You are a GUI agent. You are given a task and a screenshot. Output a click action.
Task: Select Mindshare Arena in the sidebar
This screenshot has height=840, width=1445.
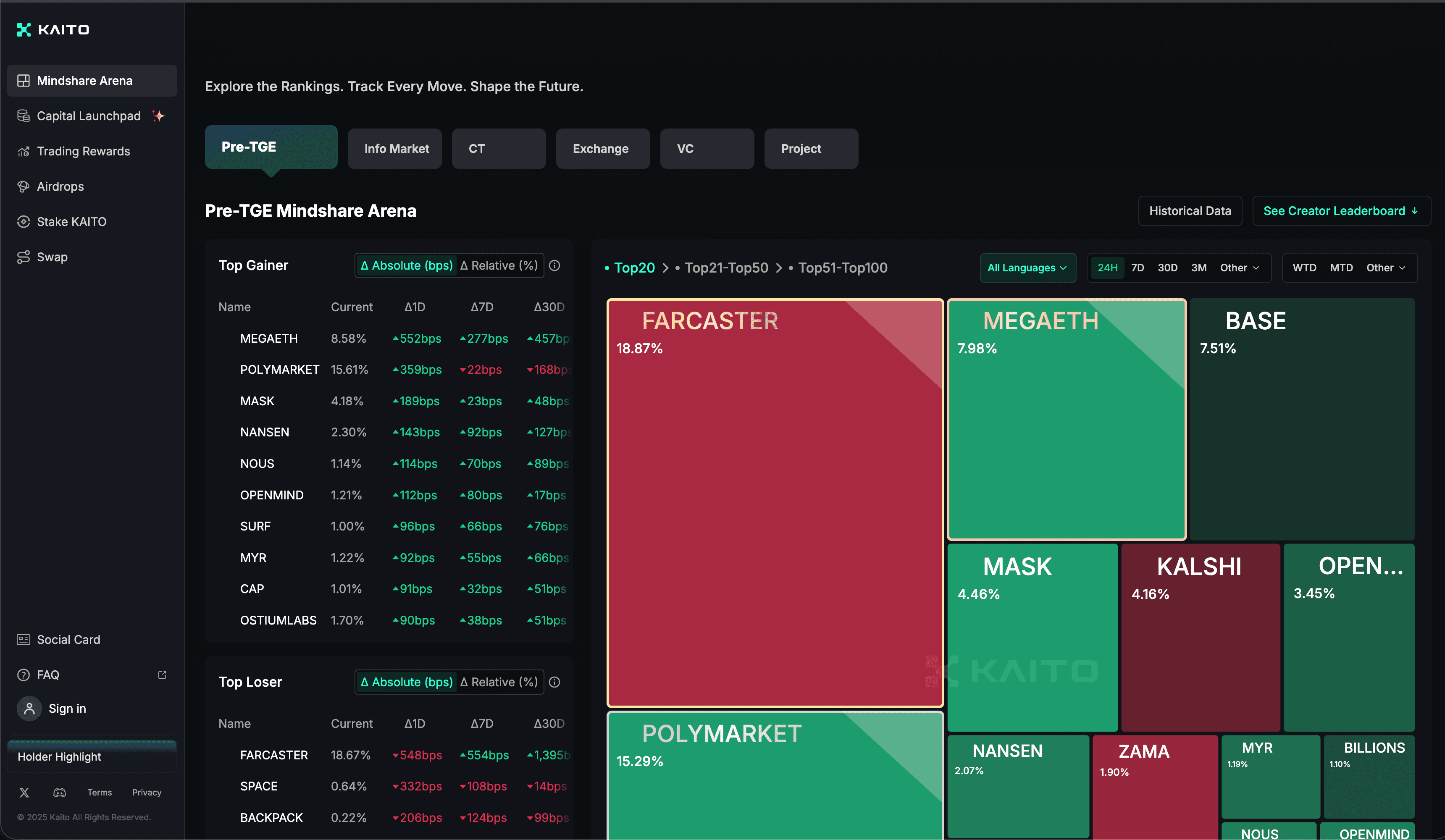pos(84,80)
